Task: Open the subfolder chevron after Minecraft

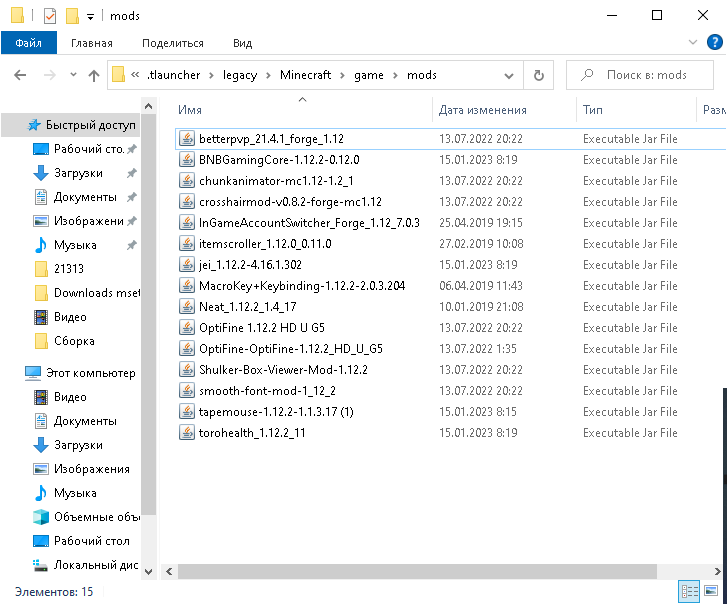Action: [342, 75]
